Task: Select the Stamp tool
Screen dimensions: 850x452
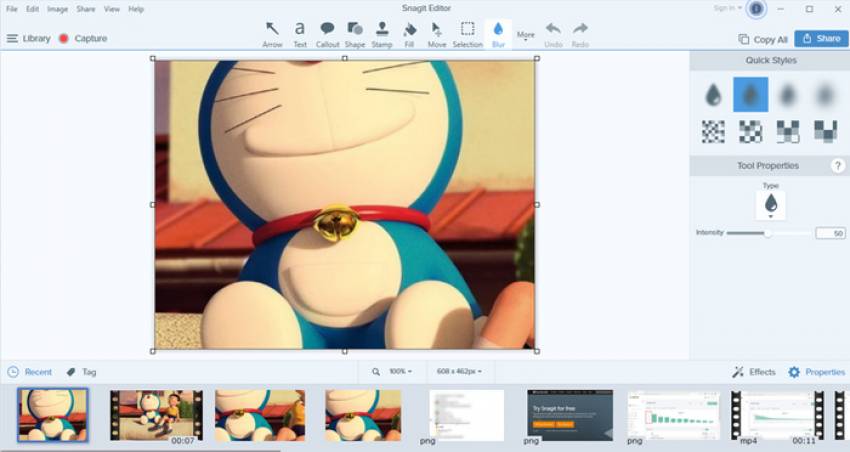Action: tap(382, 33)
